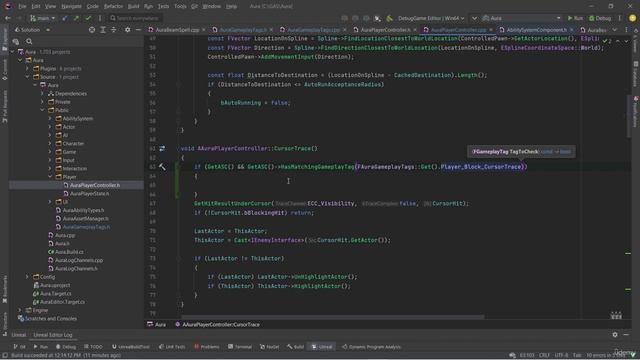Click the Search everywhere field
Viewport: 640px width, 360px height.
click(136, 18)
